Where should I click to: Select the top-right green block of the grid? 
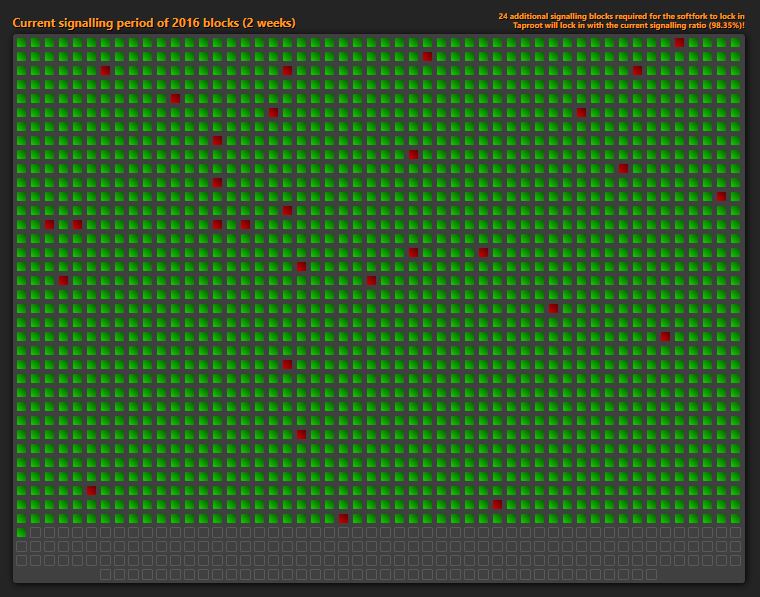[x=735, y=43]
